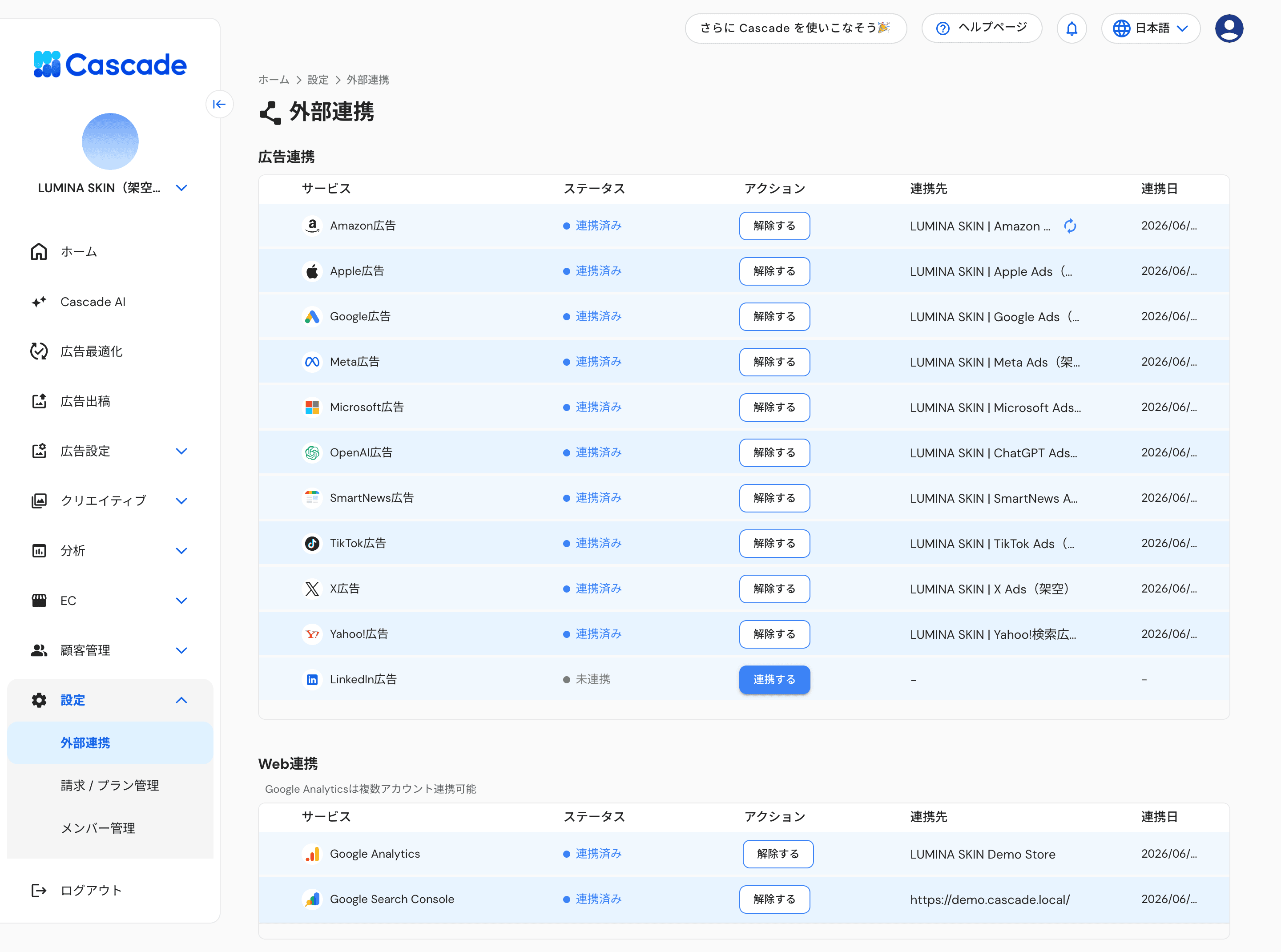Image resolution: width=1281 pixels, height=952 pixels.
Task: Go to ホーム in sidebar
Action: point(110,252)
